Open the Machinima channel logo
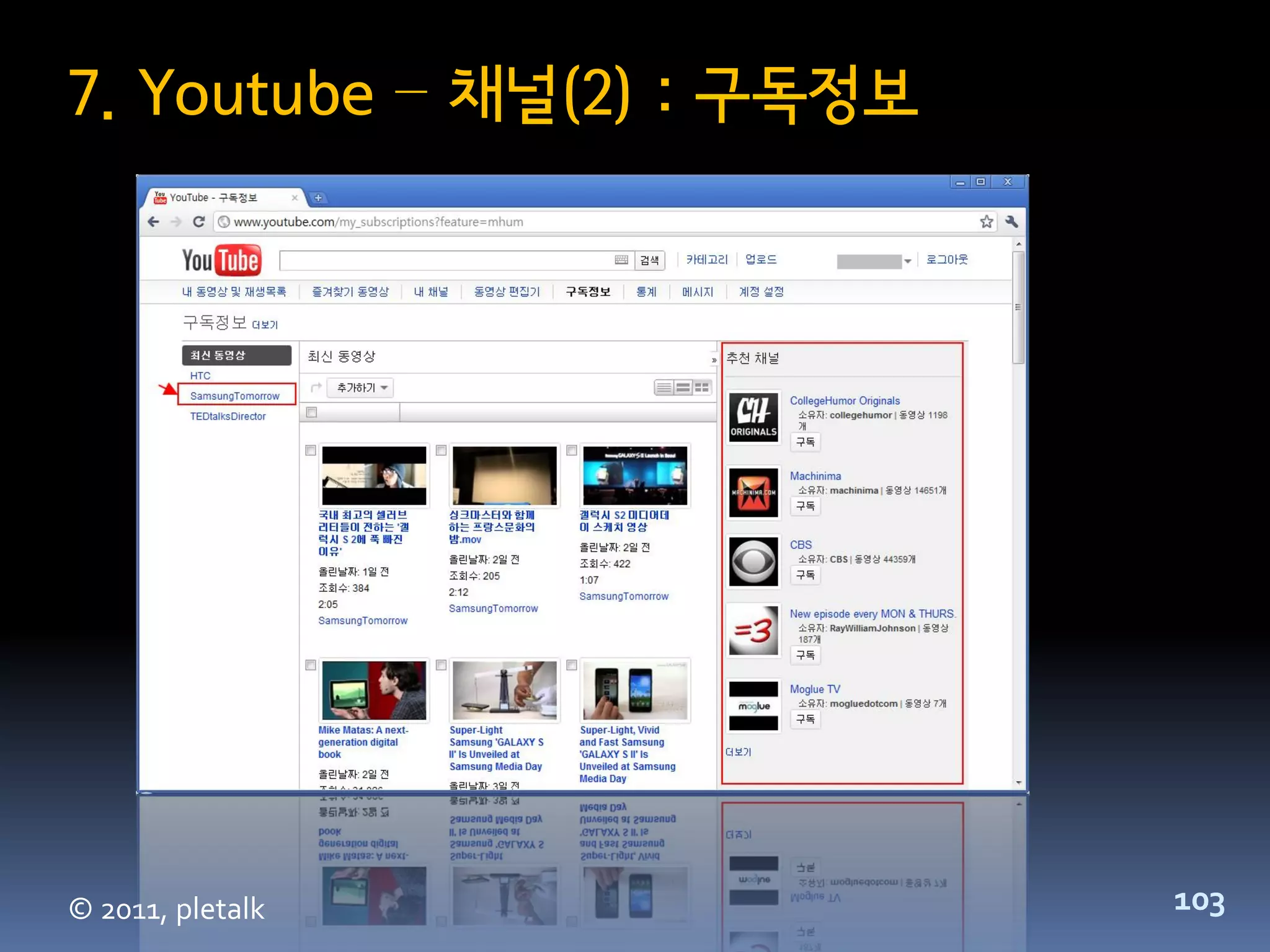Image resolution: width=1270 pixels, height=952 pixels. pos(753,493)
